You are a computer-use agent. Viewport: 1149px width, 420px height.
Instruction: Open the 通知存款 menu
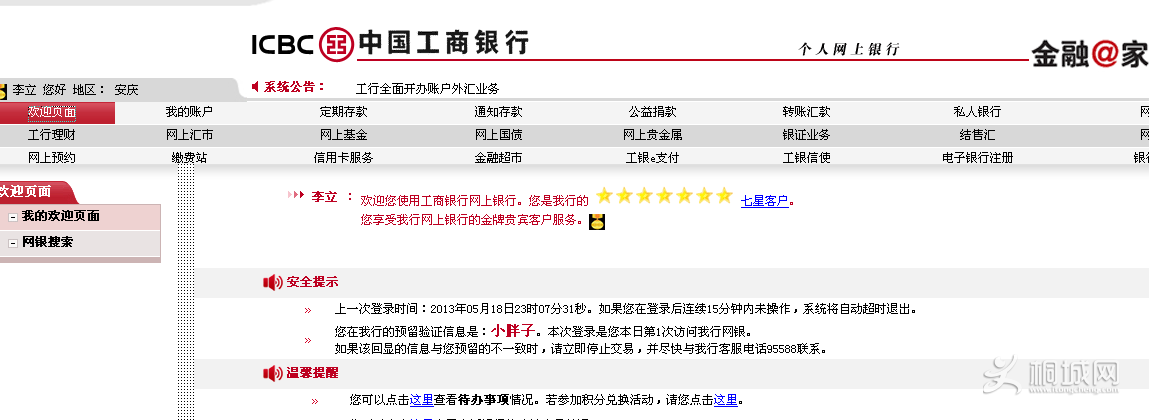498,112
